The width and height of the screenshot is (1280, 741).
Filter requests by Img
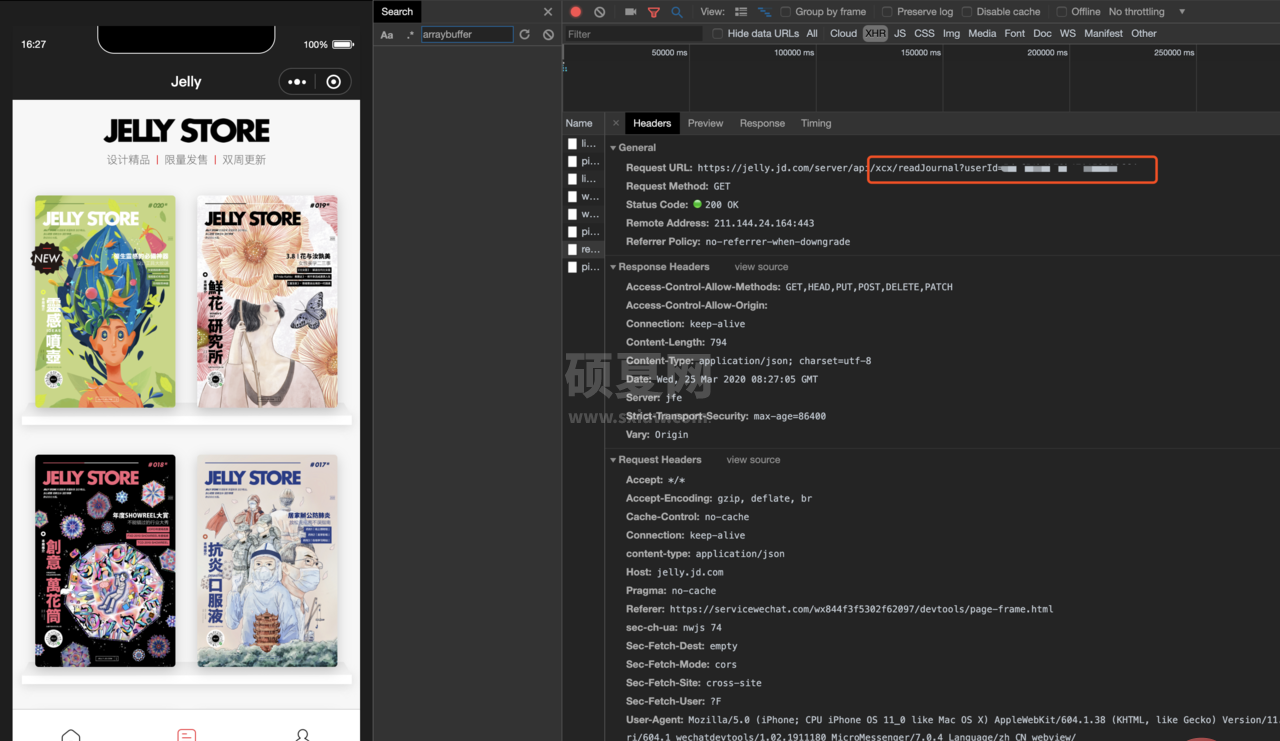[951, 34]
